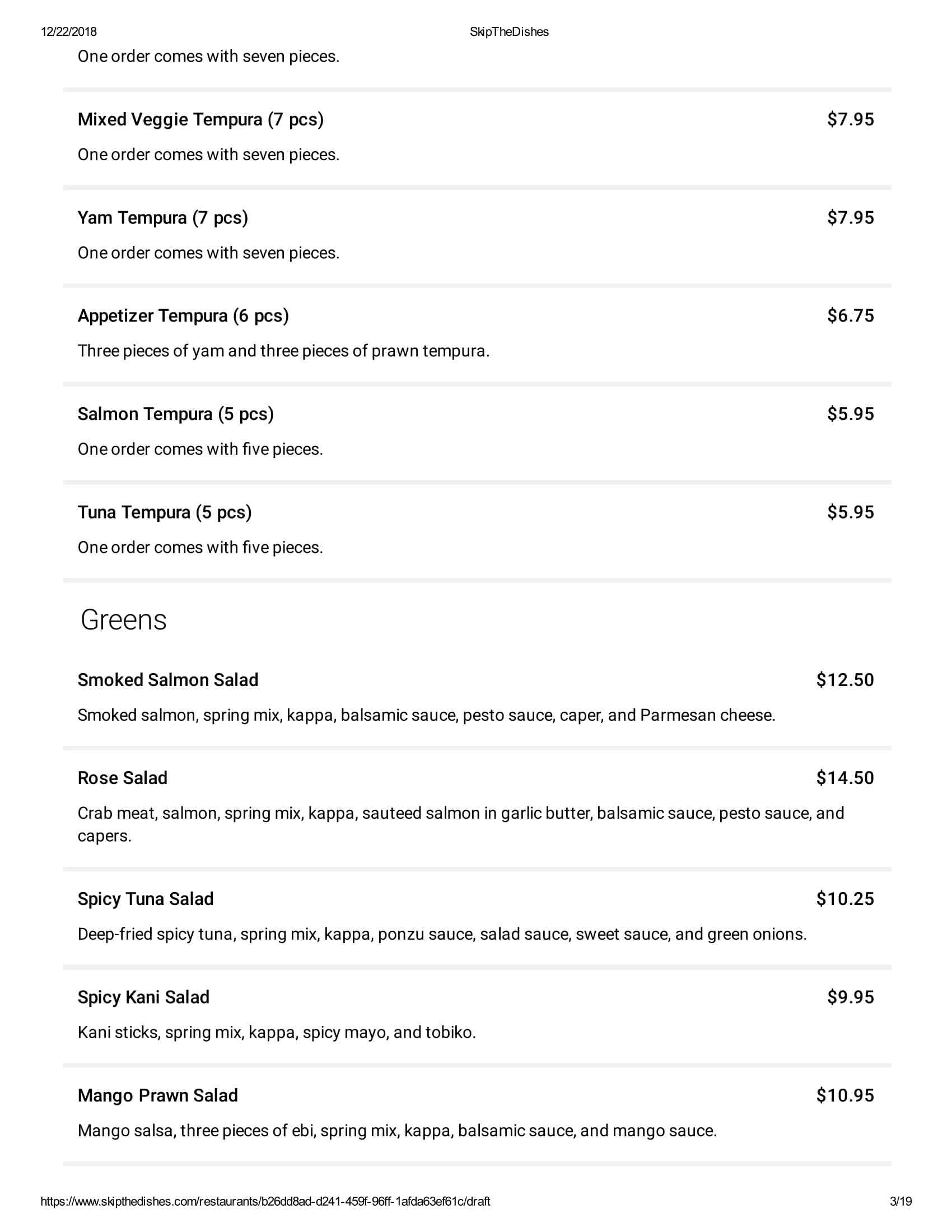Click the Greens section heading

tap(124, 620)
